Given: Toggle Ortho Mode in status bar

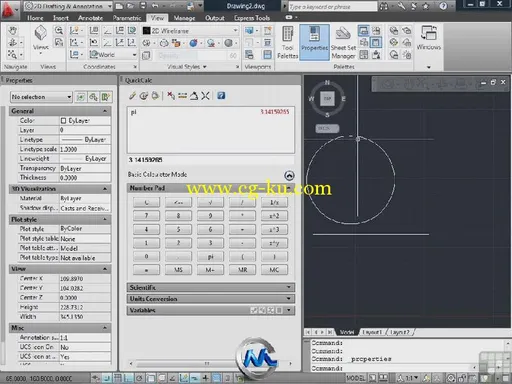Looking at the screenshot, I should click(128, 378).
